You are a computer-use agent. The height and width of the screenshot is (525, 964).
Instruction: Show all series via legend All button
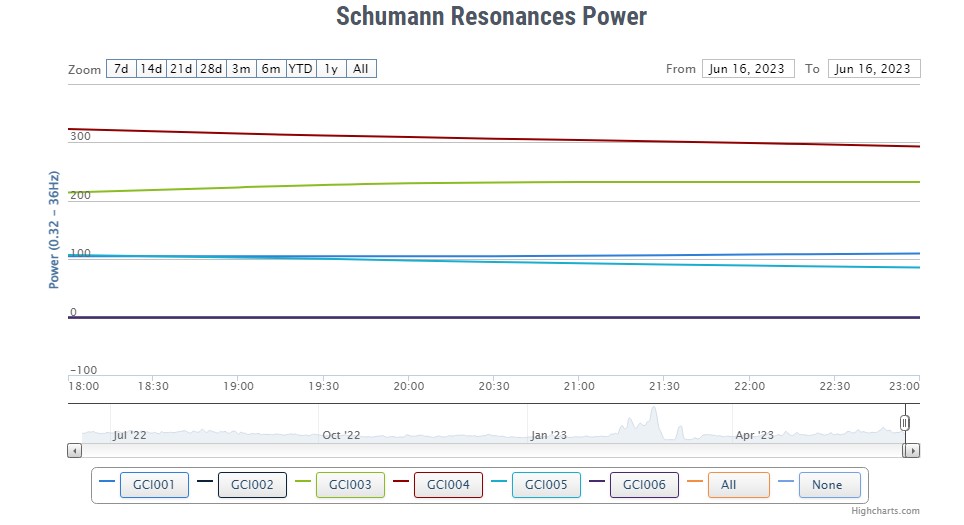click(738, 485)
